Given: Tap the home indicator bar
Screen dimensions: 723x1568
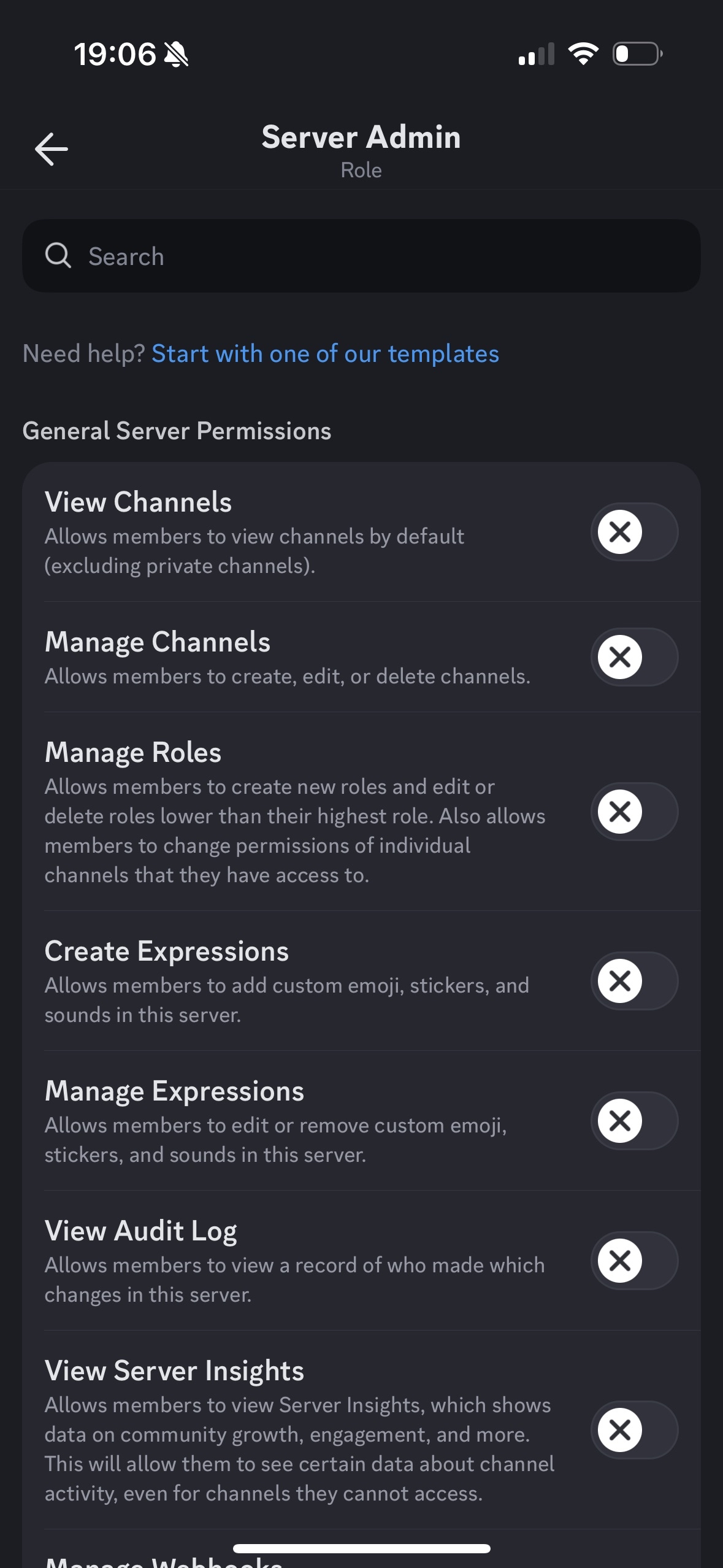Looking at the screenshot, I should click(361, 1548).
